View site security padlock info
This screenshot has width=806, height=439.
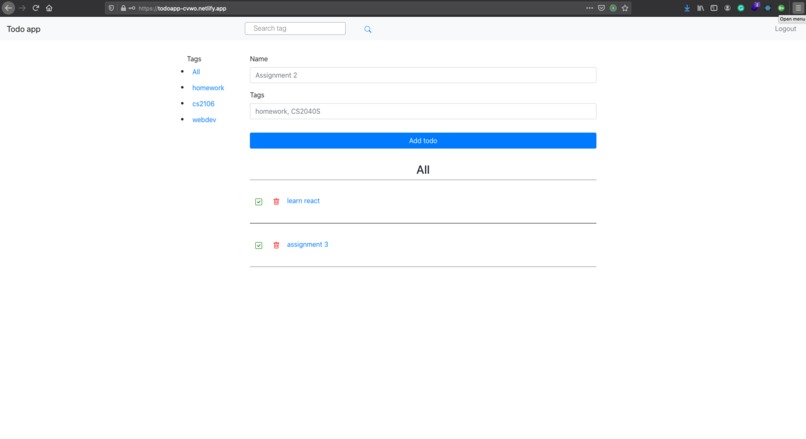point(123,8)
